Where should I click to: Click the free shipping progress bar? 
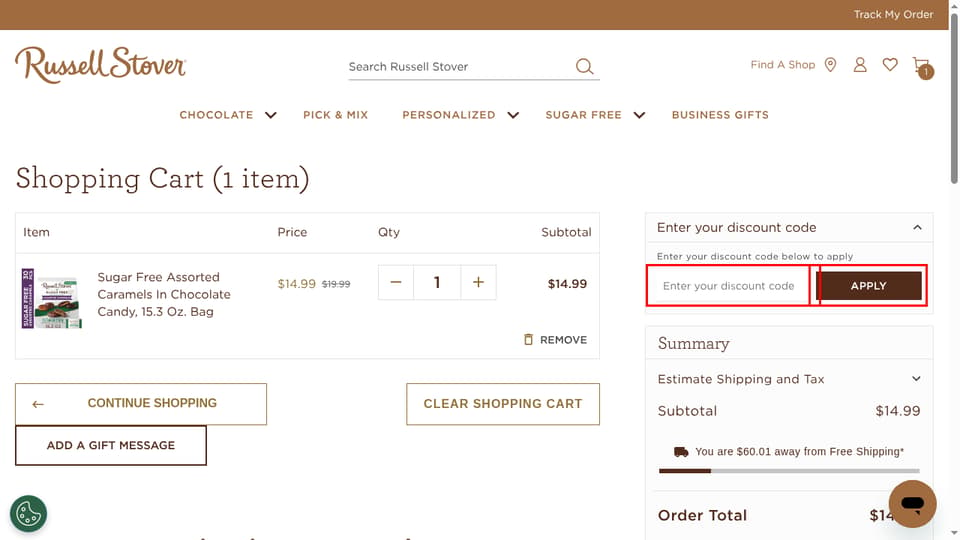pyautogui.click(x=789, y=471)
